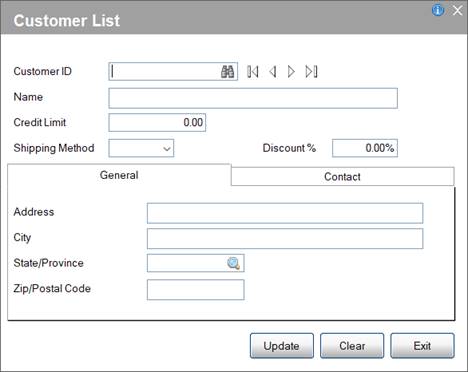468x372 pixels.
Task: Expand the Shipping Method dropdown
Action: (141, 148)
